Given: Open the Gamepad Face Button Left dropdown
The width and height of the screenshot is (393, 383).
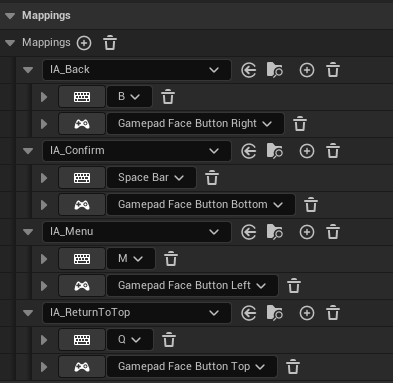Looking at the screenshot, I should click(192, 286).
